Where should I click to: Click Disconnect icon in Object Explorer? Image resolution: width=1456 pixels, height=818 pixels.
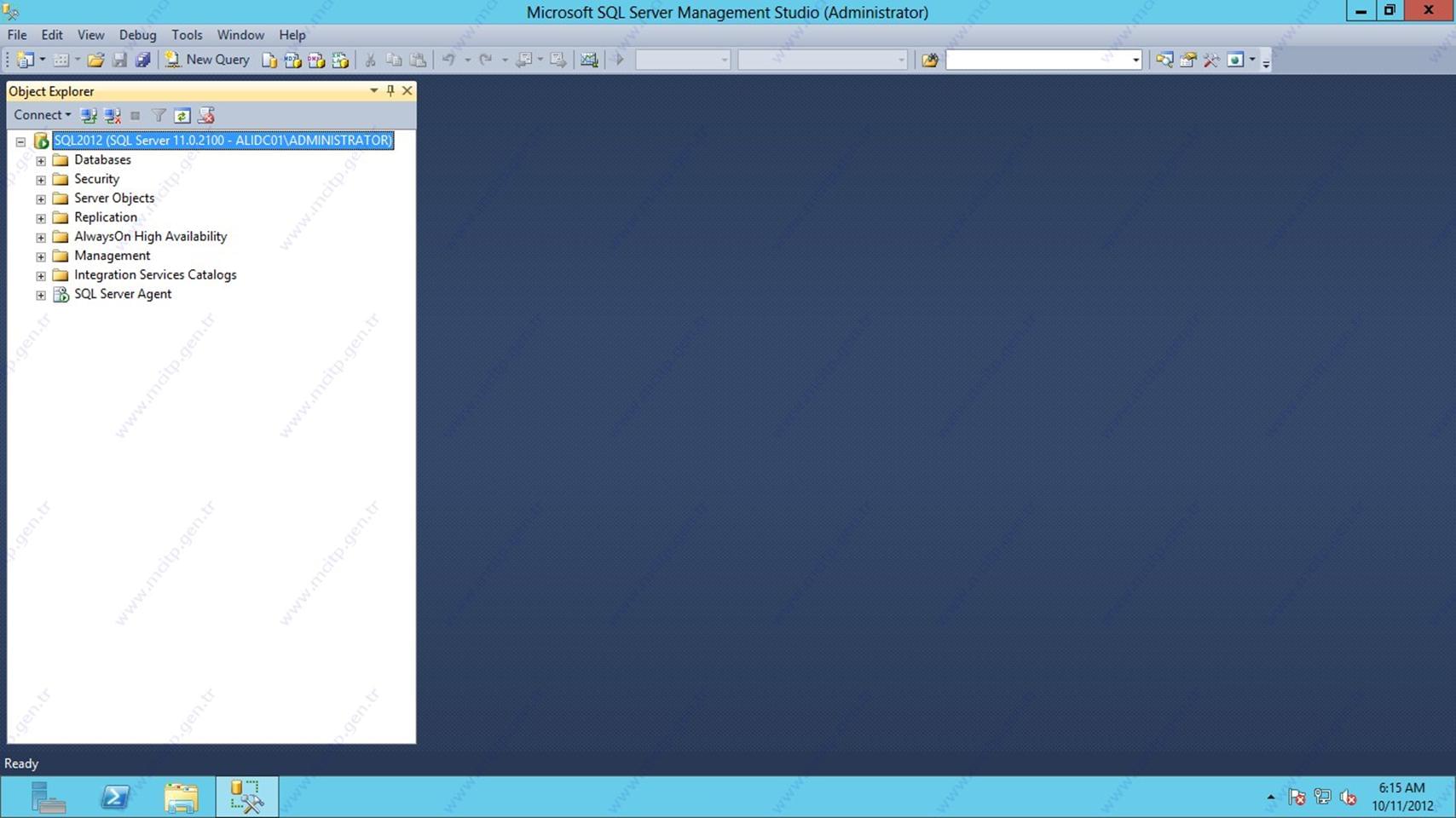point(112,115)
